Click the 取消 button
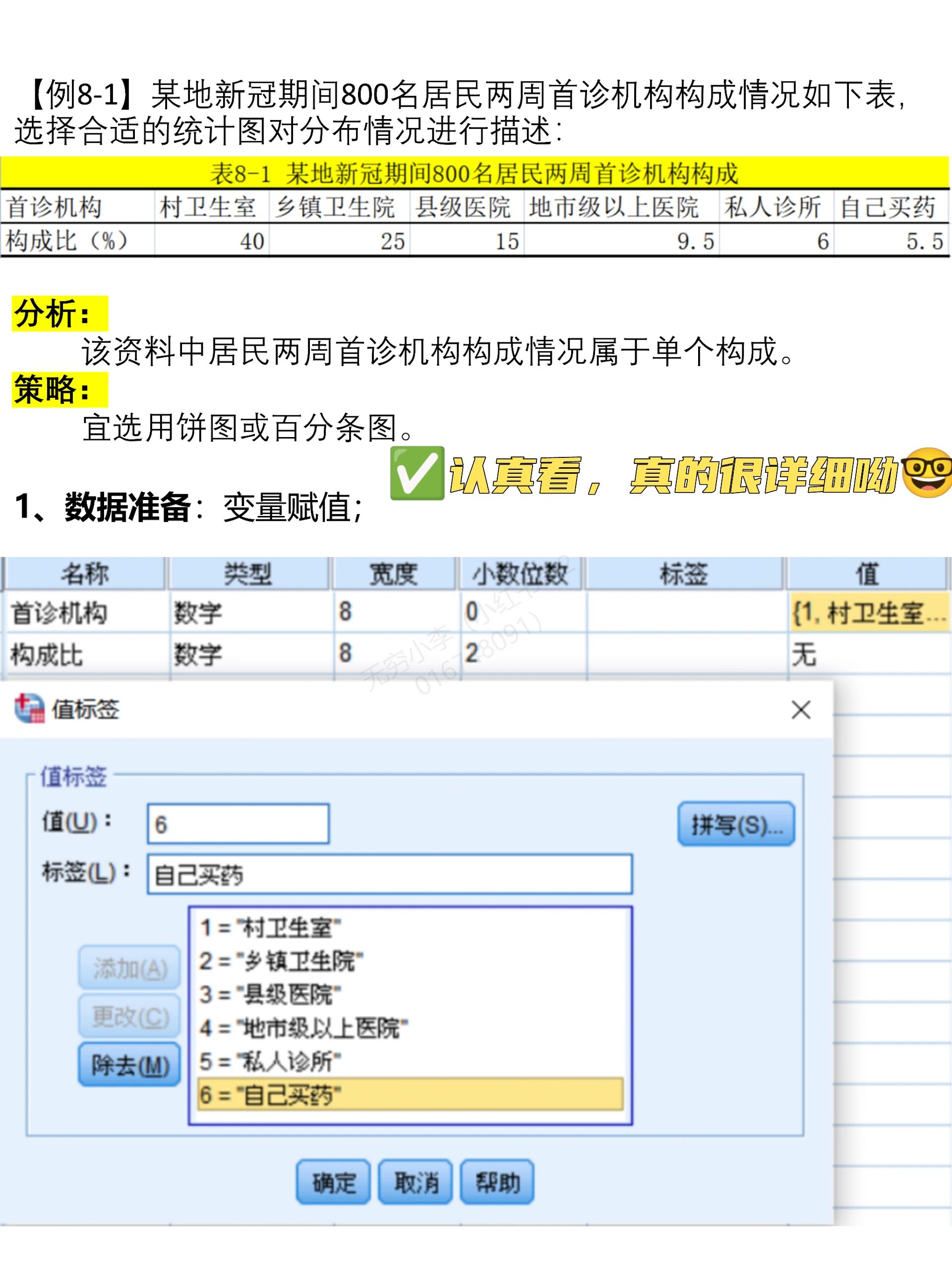This screenshot has width=952, height=1270. click(416, 1182)
